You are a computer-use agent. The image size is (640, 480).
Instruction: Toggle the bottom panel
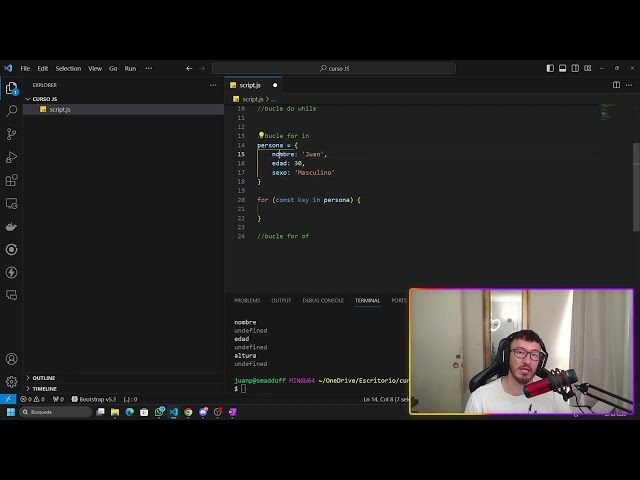pyautogui.click(x=562, y=68)
